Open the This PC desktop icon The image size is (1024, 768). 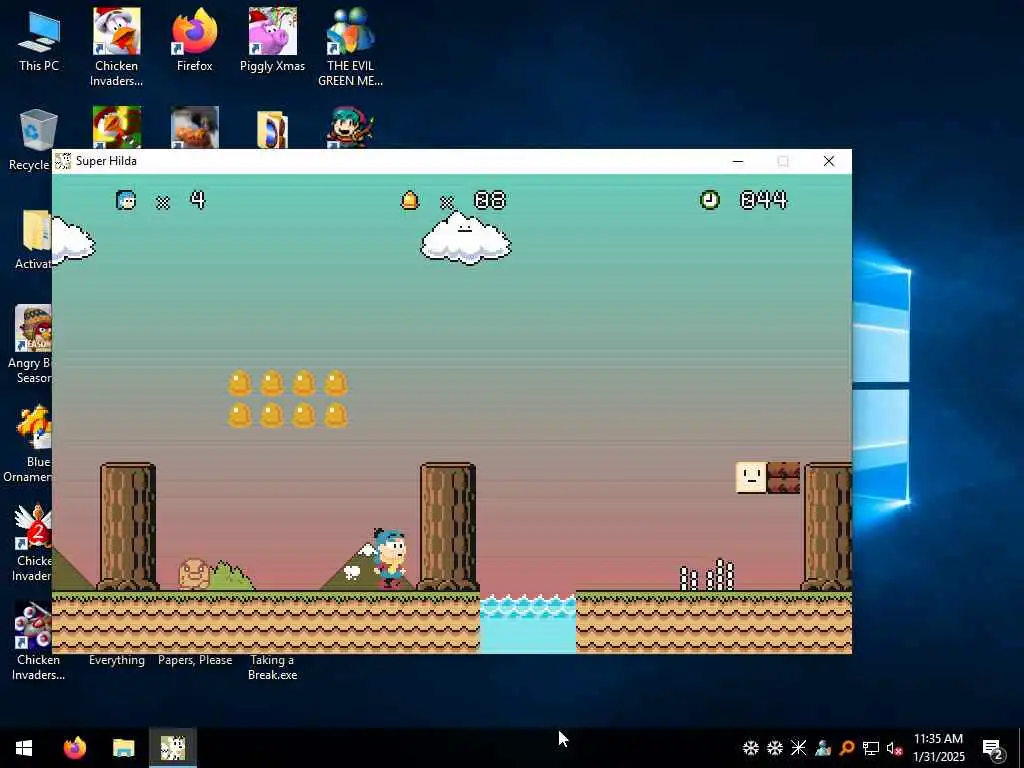pyautogui.click(x=39, y=40)
